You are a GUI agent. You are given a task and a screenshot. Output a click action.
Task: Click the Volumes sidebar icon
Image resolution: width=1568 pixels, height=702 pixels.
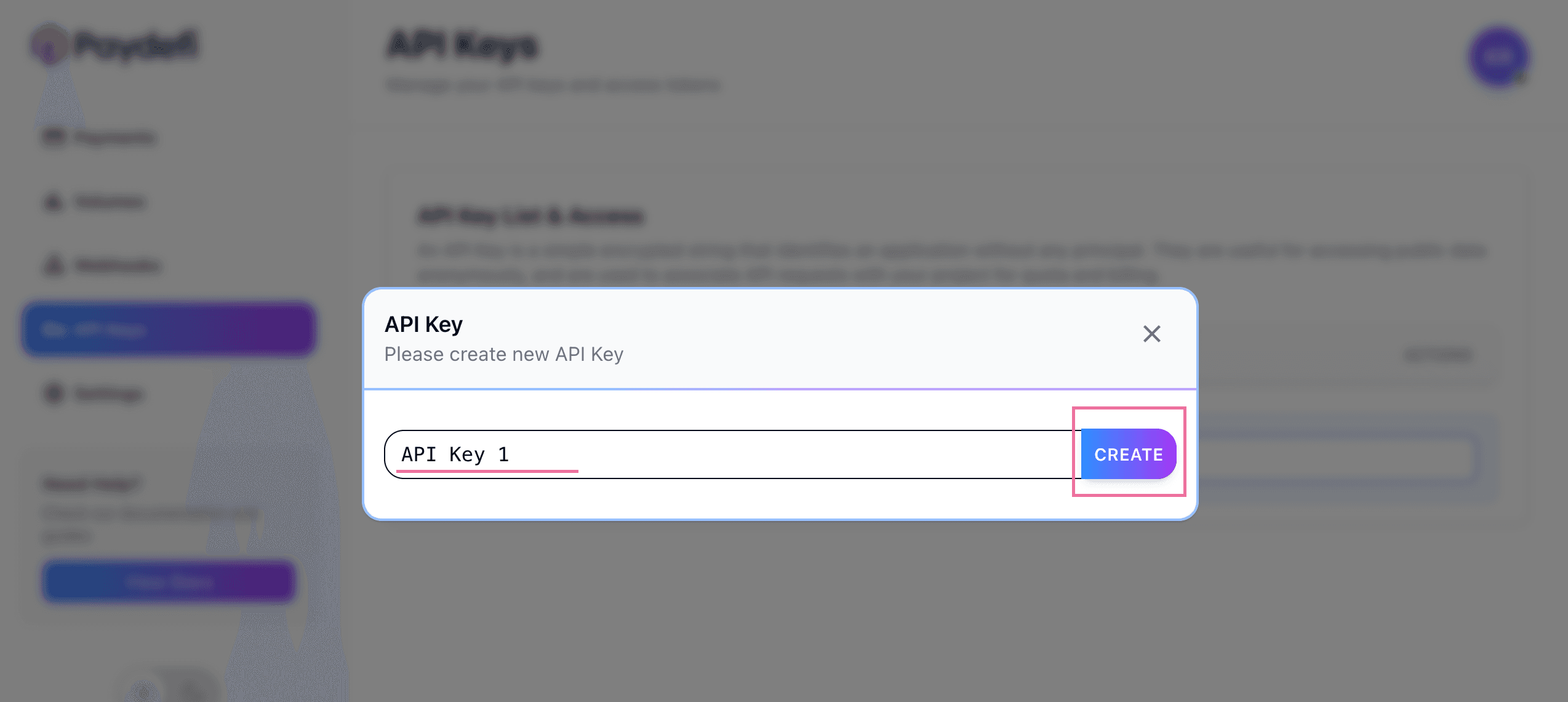tap(53, 201)
